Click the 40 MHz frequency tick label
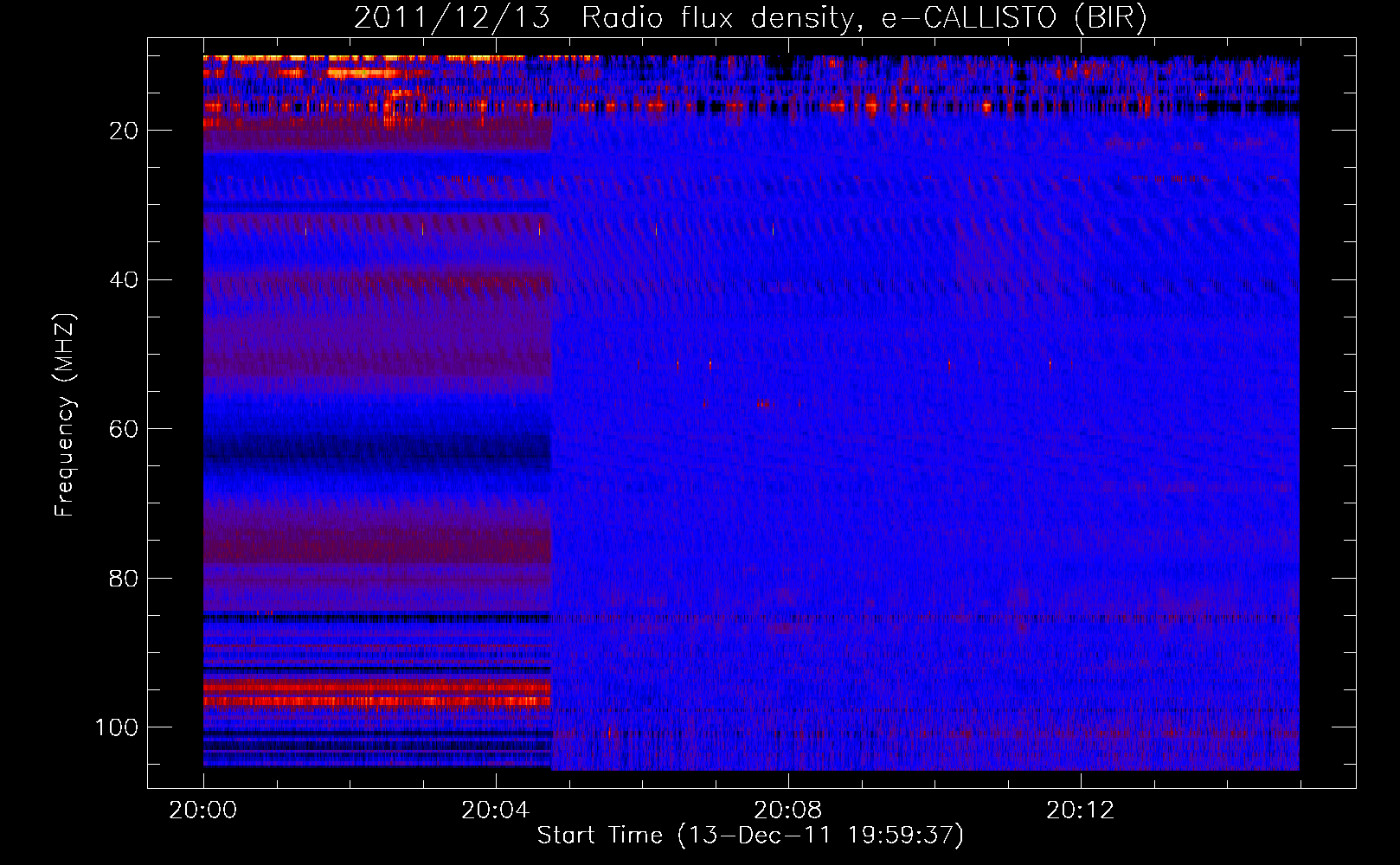Viewport: 1400px width, 865px height. (x=125, y=280)
